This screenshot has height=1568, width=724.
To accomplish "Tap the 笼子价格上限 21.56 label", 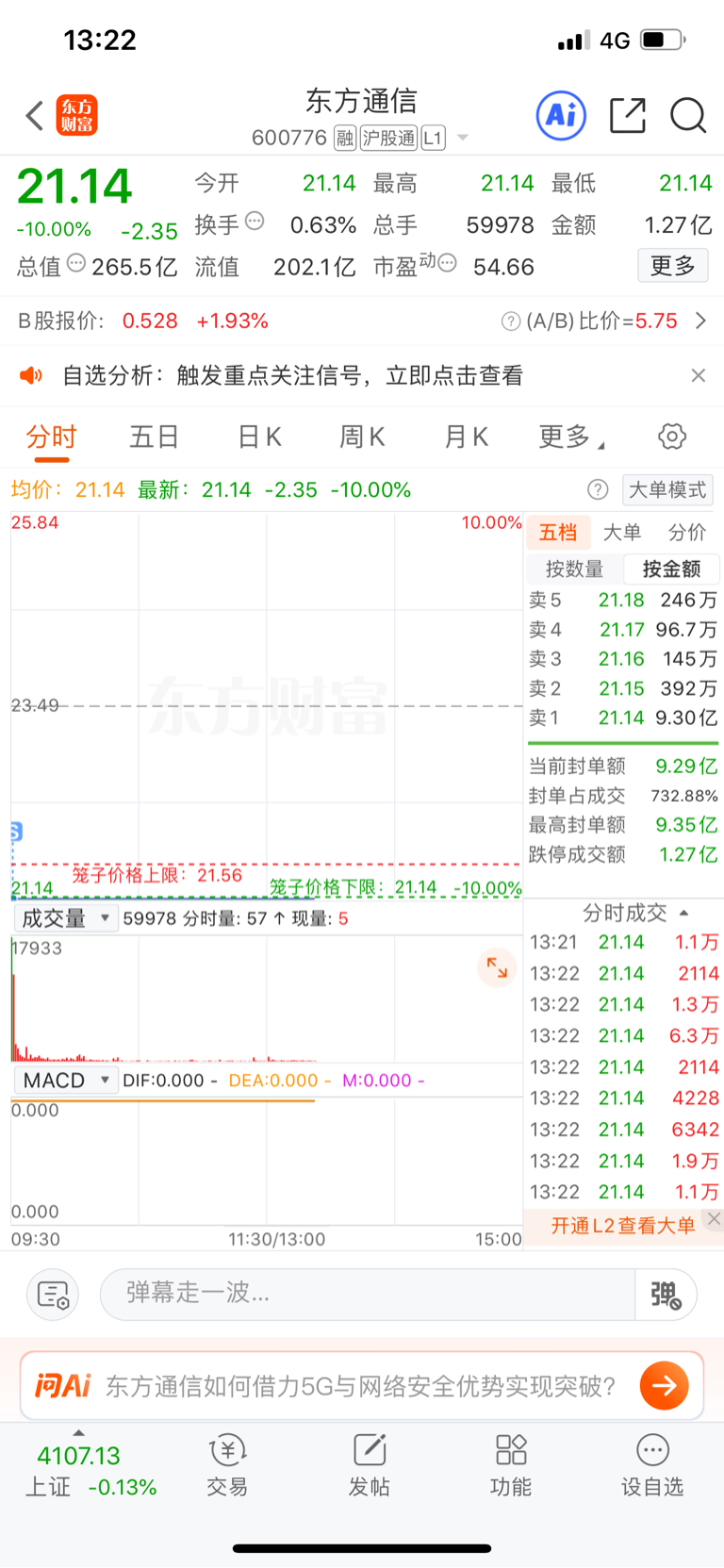I will 156,875.
